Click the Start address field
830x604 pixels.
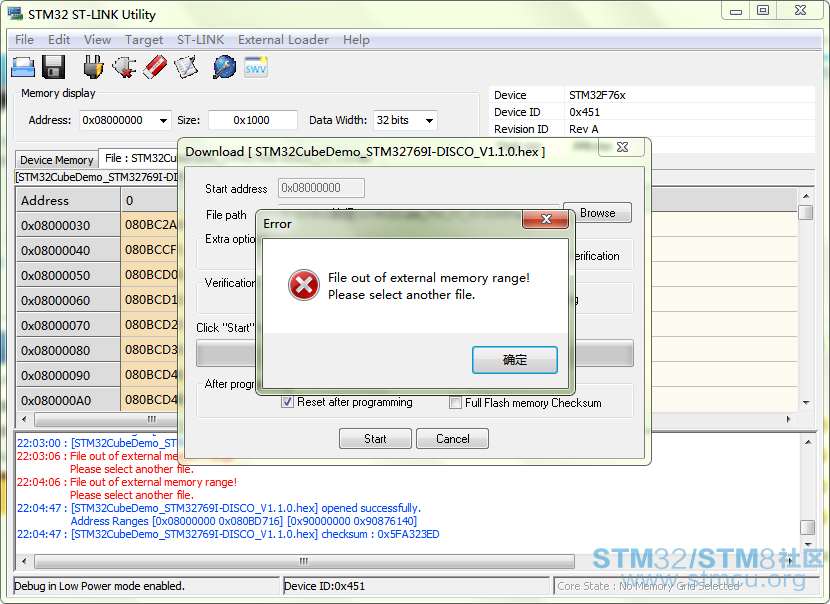pyautogui.click(x=321, y=188)
